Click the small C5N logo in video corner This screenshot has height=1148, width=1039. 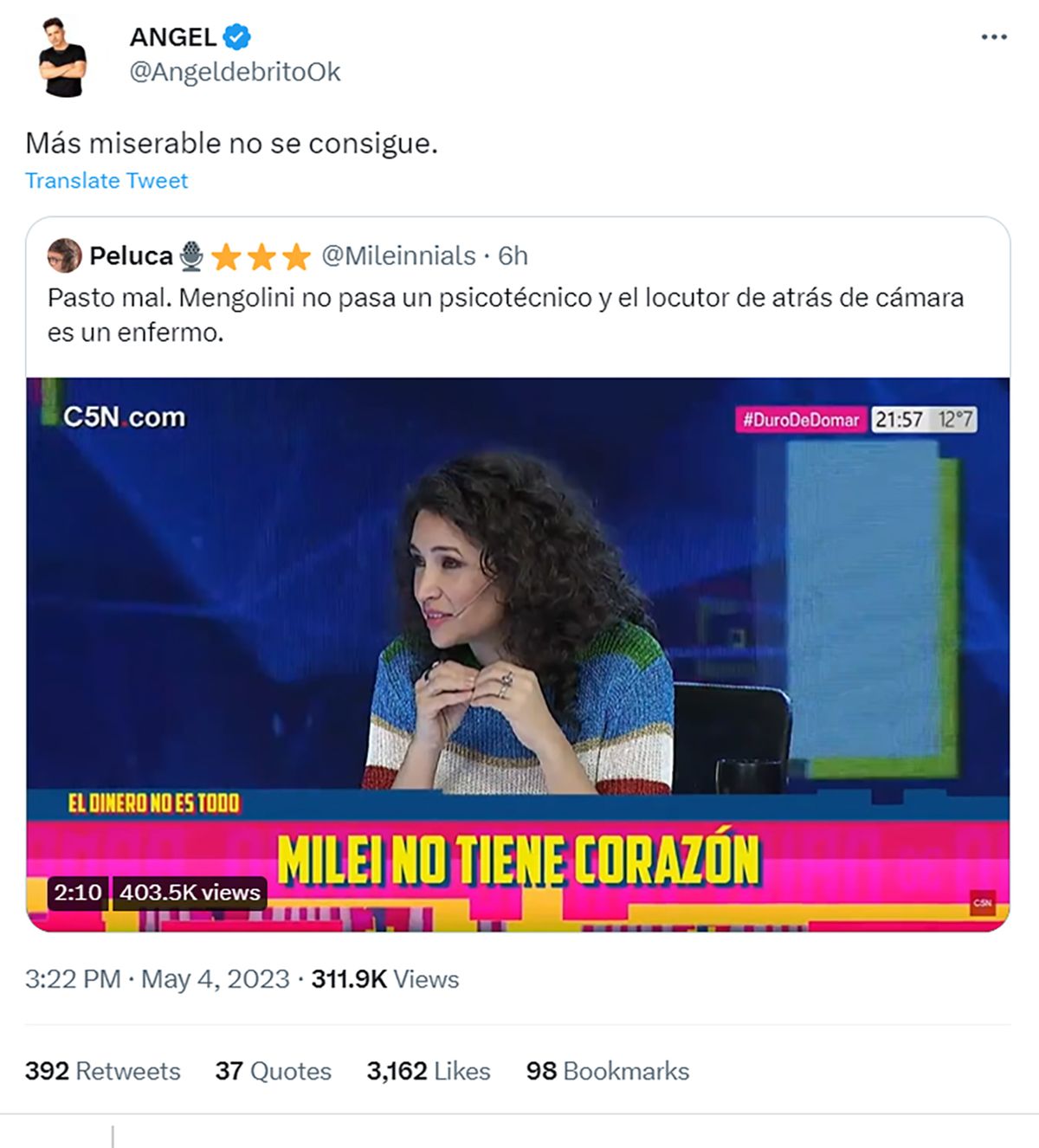[982, 903]
